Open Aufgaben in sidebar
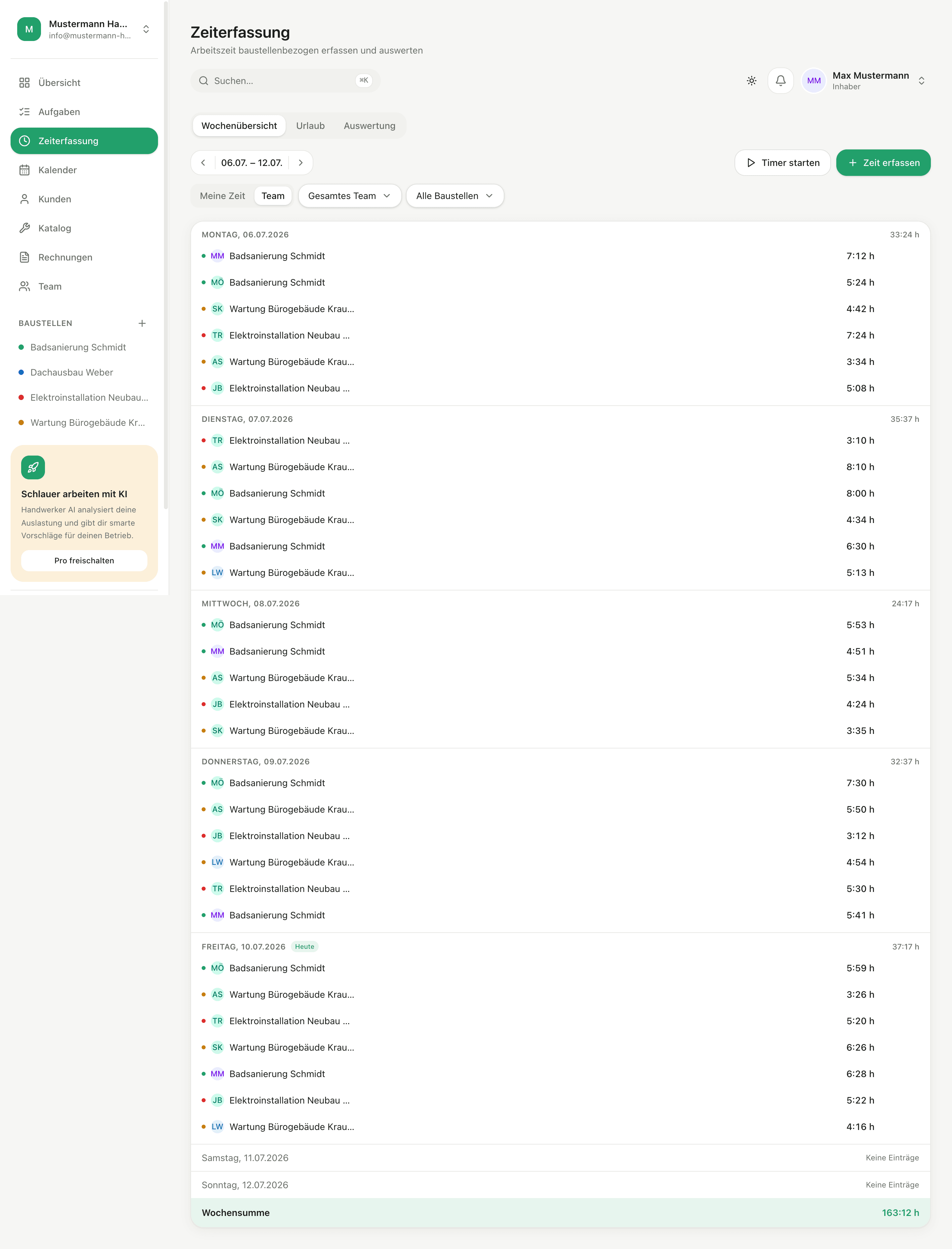 point(84,112)
